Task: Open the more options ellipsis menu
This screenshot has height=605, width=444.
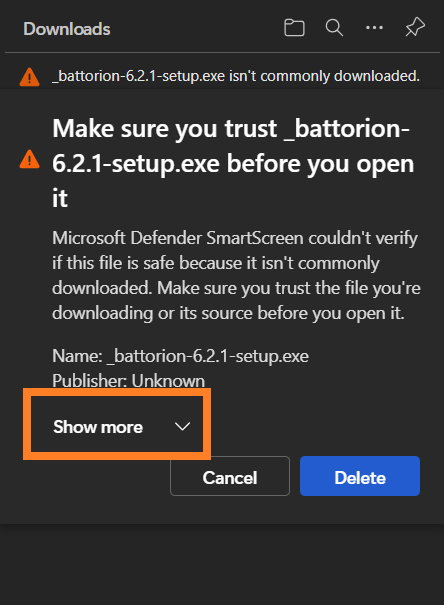Action: (374, 27)
